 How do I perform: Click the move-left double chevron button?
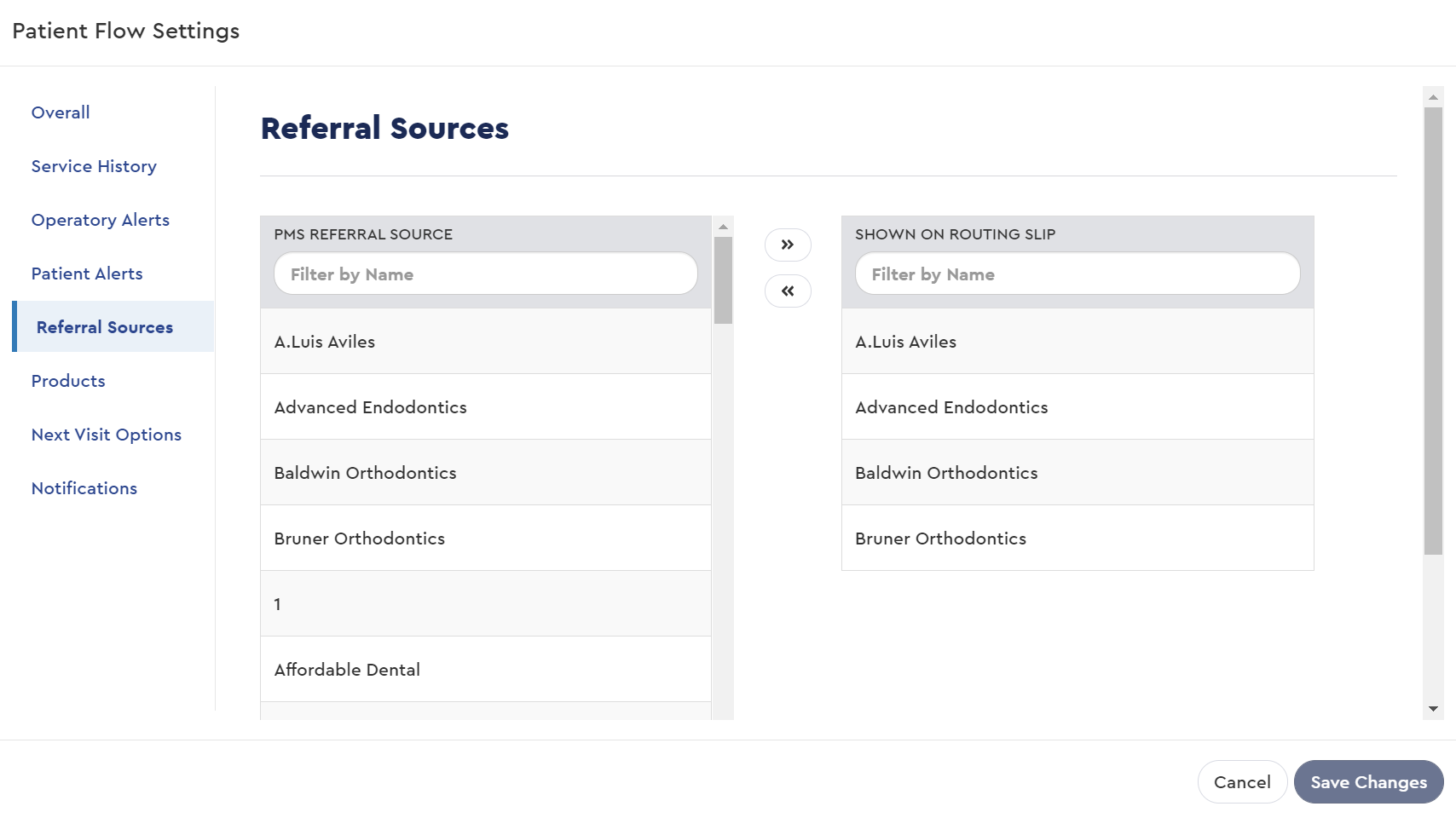tap(788, 291)
